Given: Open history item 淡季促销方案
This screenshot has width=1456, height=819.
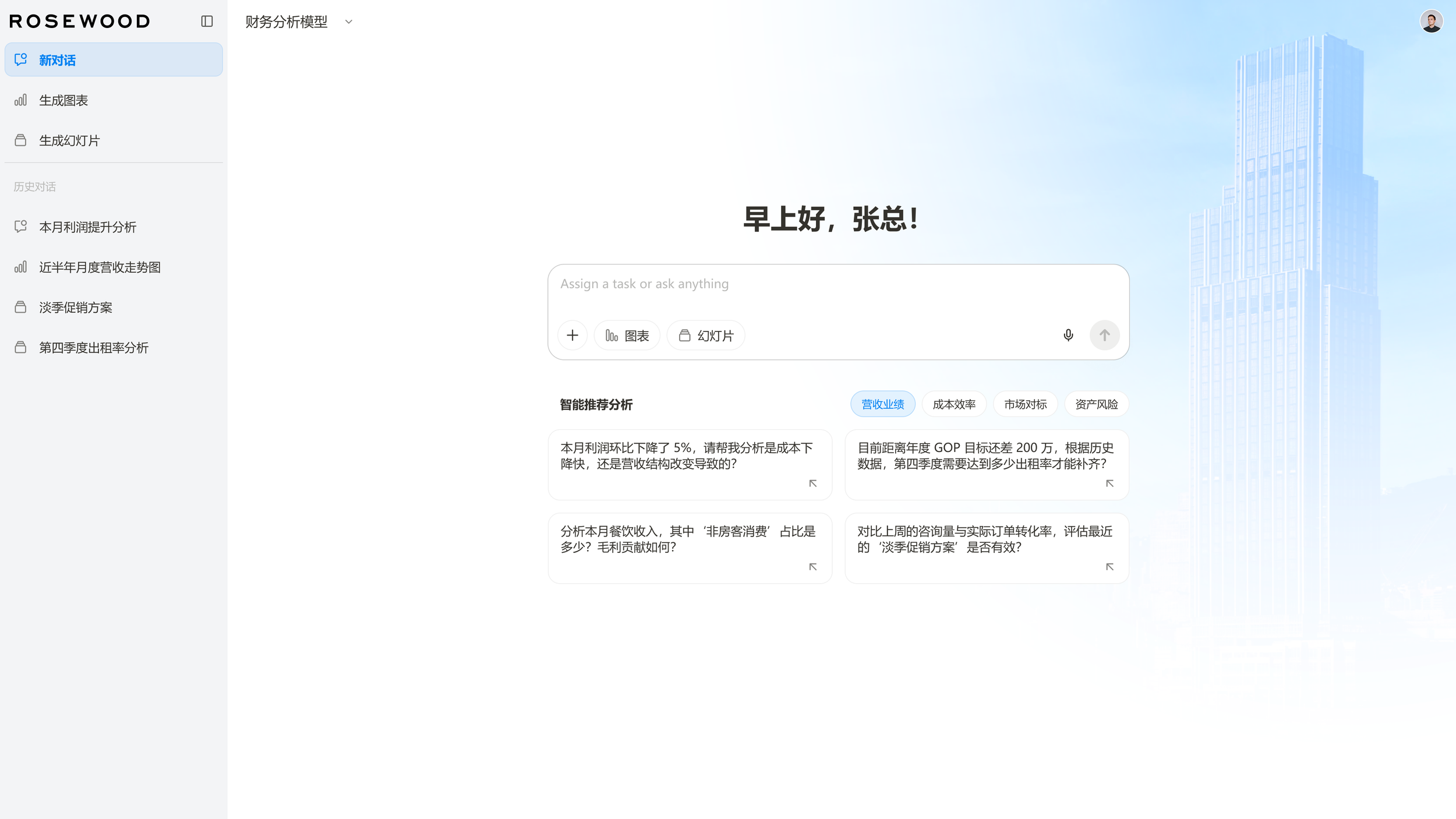Looking at the screenshot, I should click(x=76, y=308).
